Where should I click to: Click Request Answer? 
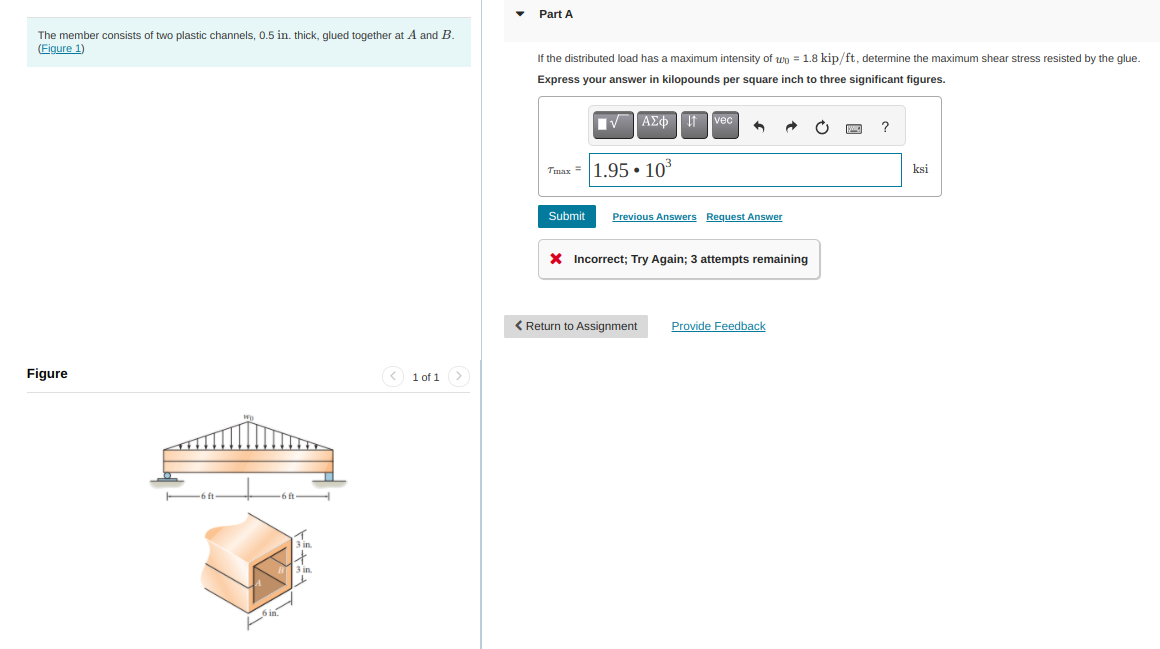[x=744, y=216]
